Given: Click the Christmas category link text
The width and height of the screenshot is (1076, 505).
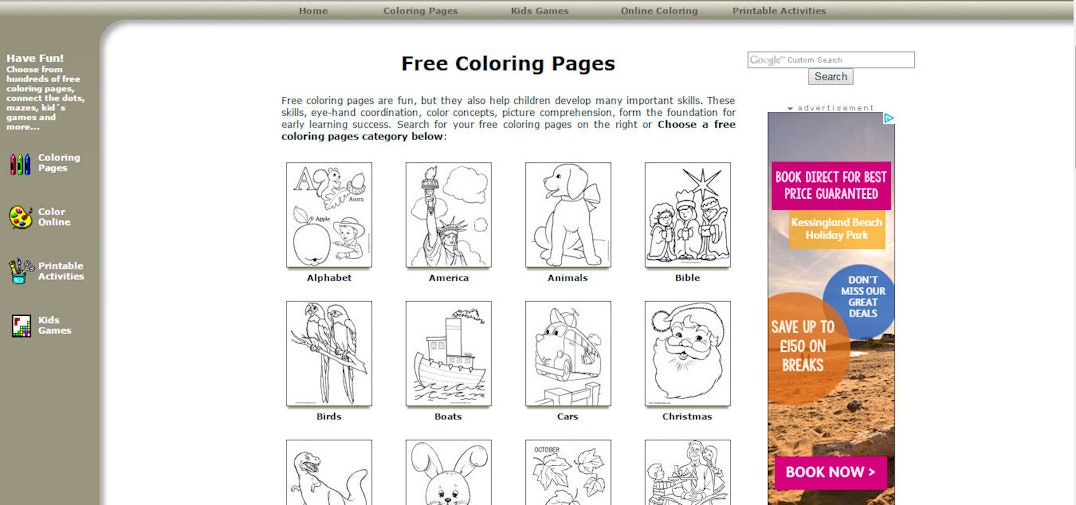Looking at the screenshot, I should pyautogui.click(x=687, y=416).
